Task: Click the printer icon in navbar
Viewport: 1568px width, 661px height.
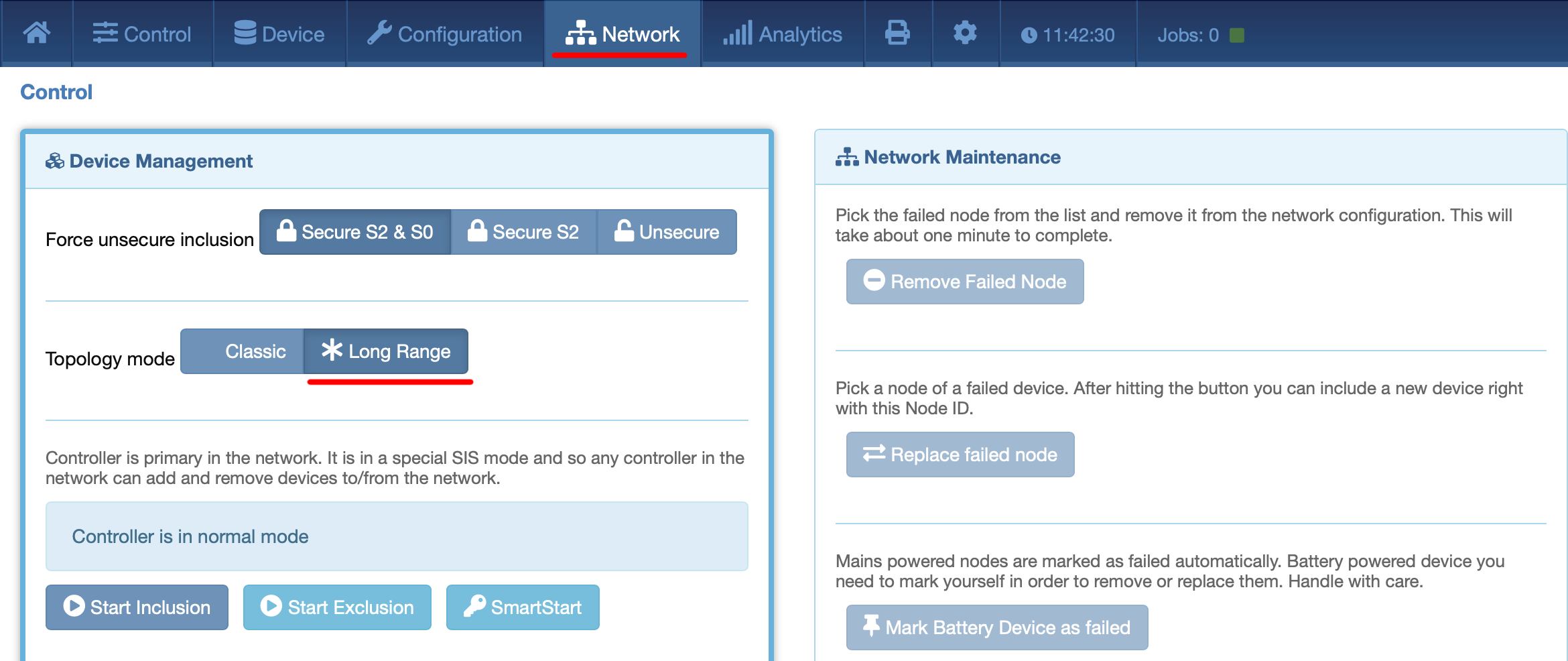Action: [x=897, y=33]
